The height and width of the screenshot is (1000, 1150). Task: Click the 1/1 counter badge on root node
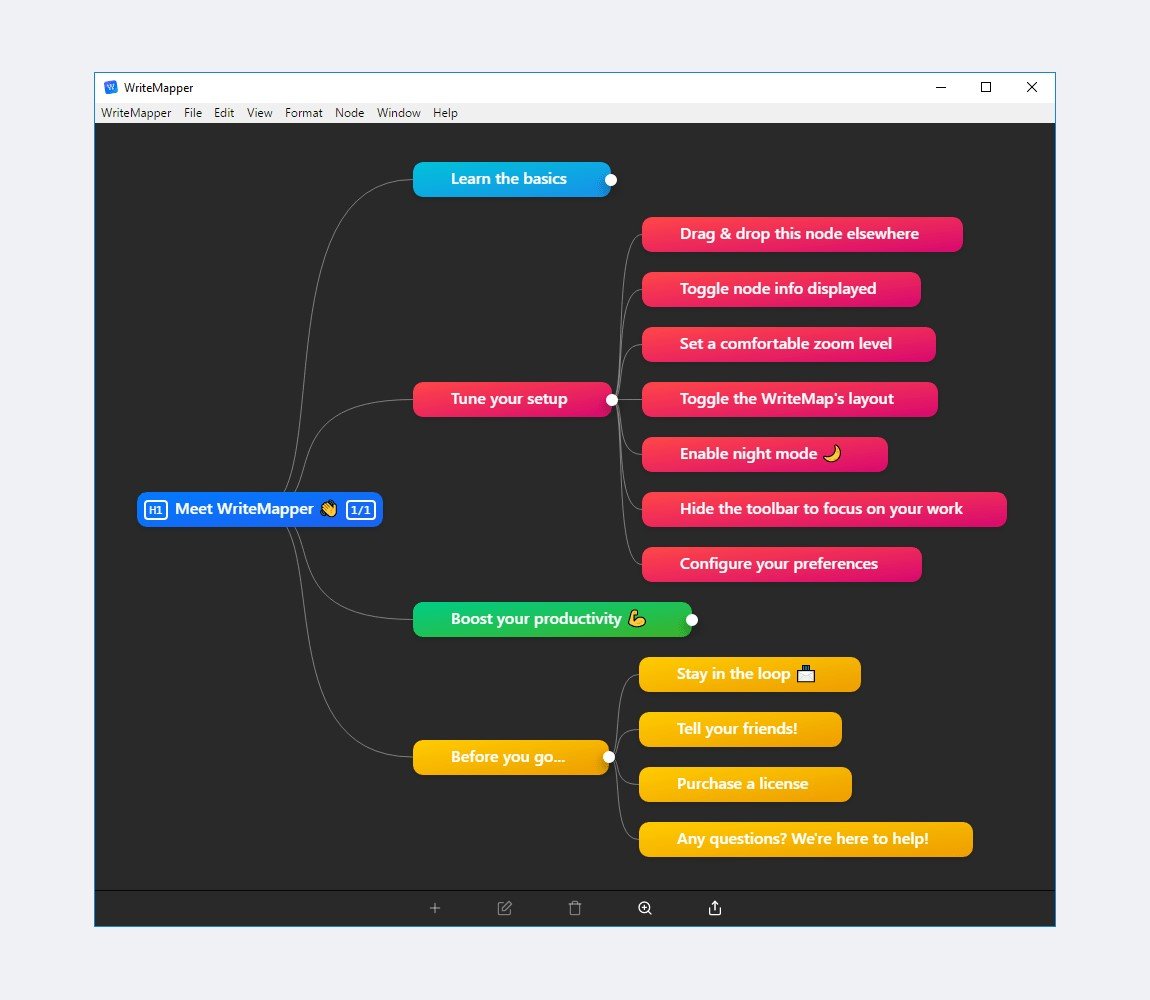361,510
